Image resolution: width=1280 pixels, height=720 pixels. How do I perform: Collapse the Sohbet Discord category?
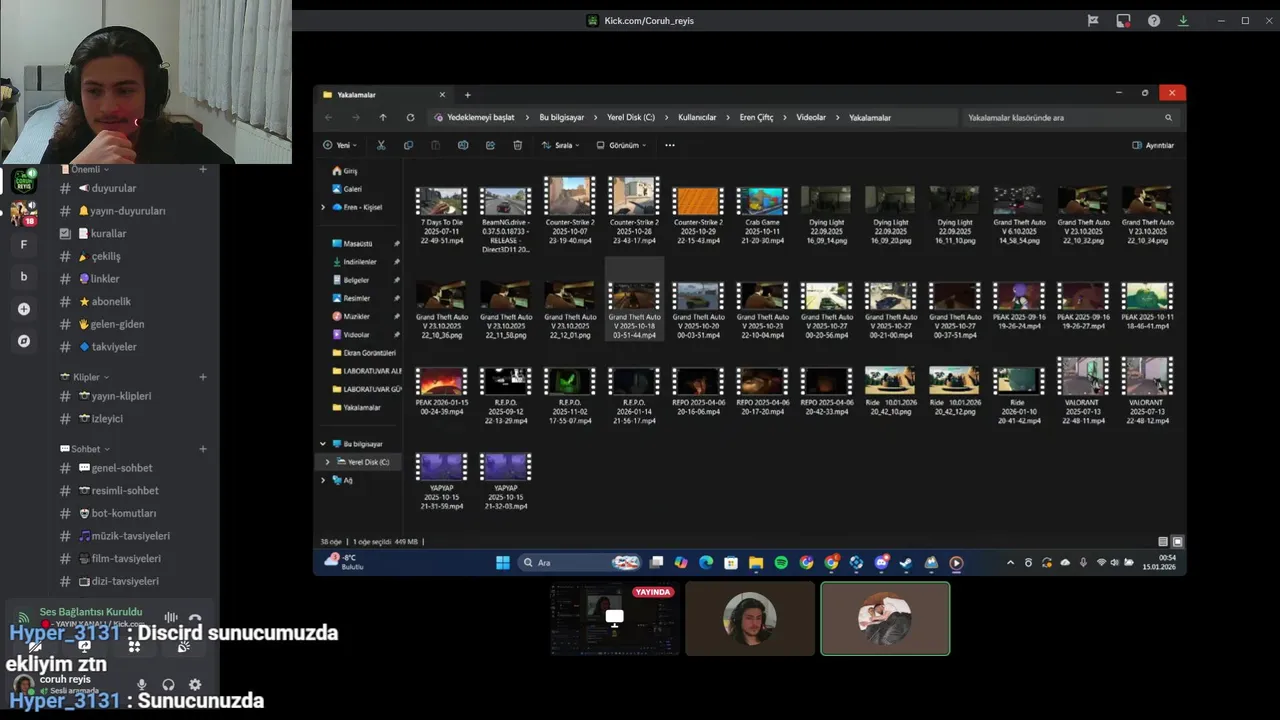pos(85,449)
